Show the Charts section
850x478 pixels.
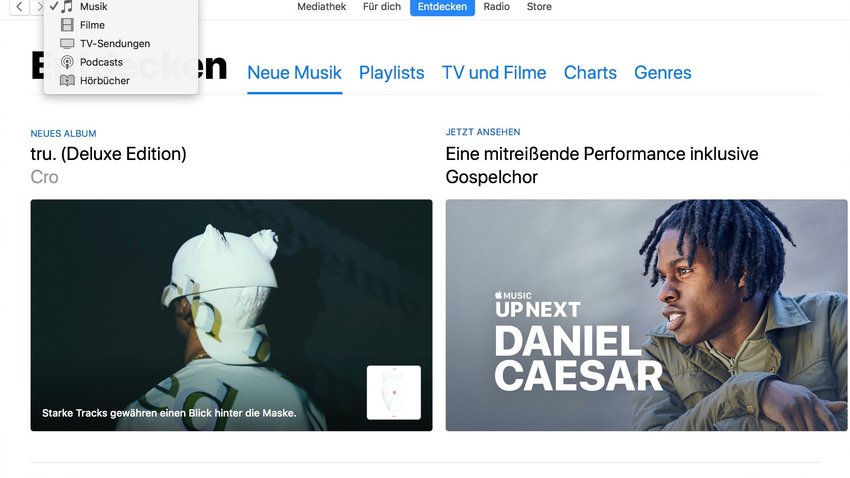(x=590, y=73)
